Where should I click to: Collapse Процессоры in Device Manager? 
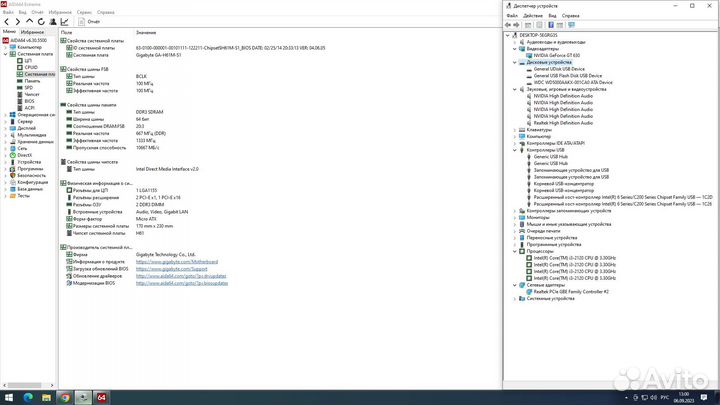(x=515, y=251)
